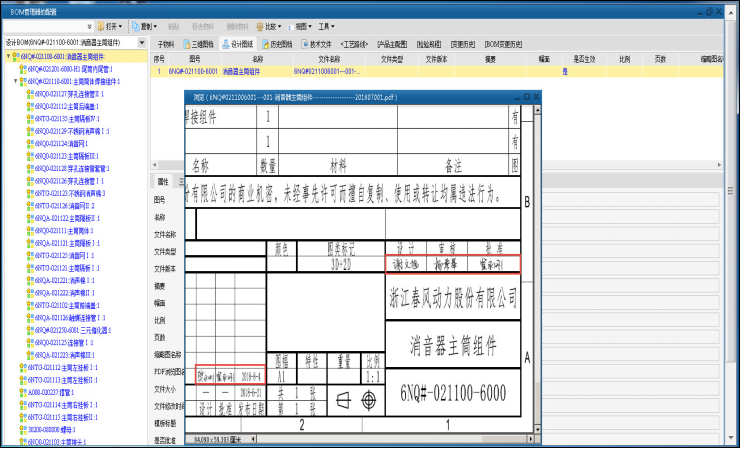
Task: Switch to the 设计图纸 tab
Action: pyautogui.click(x=238, y=44)
